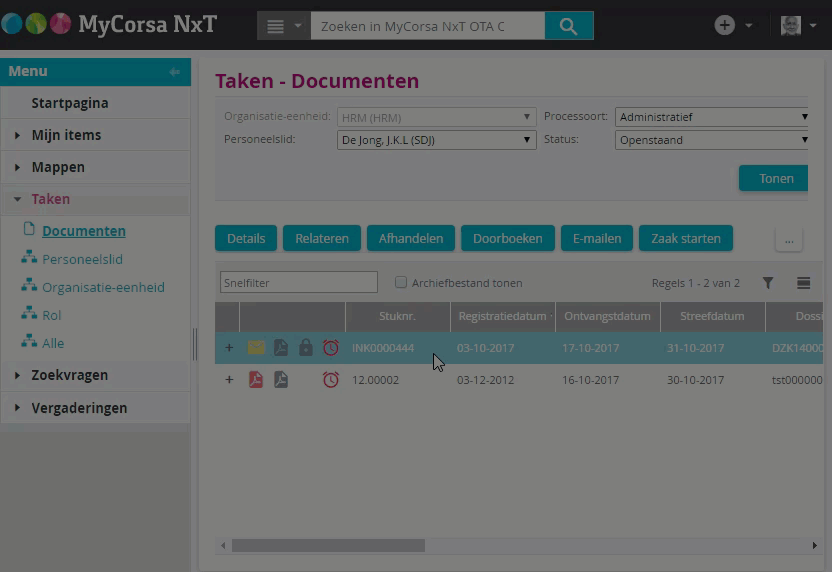Screen dimensions: 832x572
Task: Click the scroll left arrow
Action: tap(223, 545)
